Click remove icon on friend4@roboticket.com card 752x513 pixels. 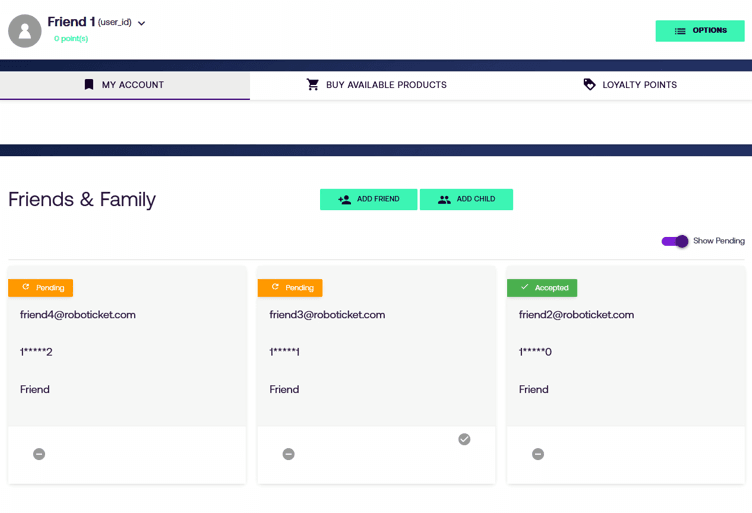pyautogui.click(x=39, y=454)
